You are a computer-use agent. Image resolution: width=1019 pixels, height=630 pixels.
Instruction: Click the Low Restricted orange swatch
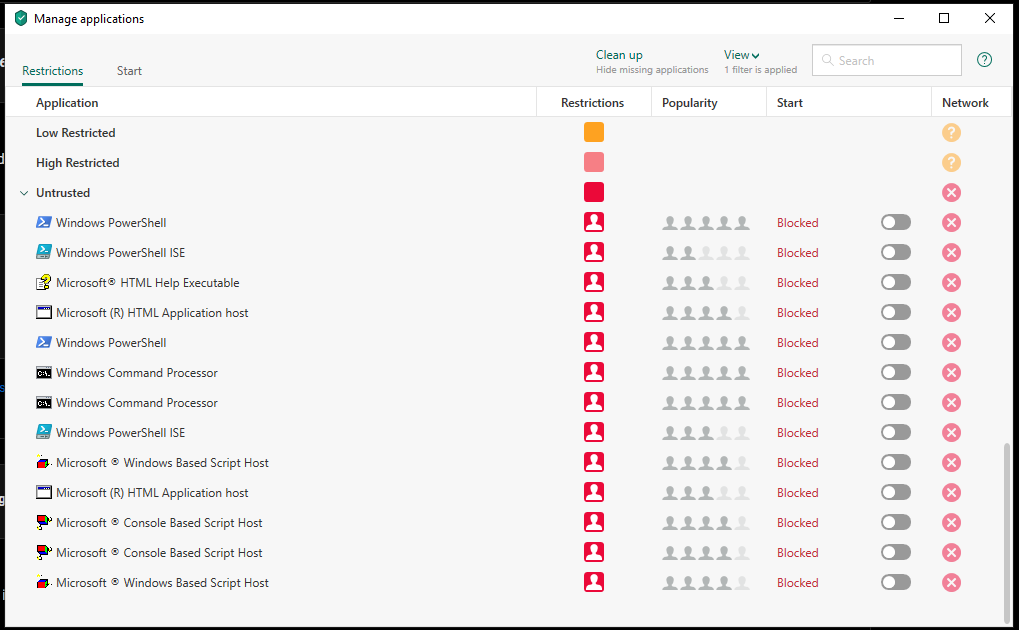(x=594, y=133)
